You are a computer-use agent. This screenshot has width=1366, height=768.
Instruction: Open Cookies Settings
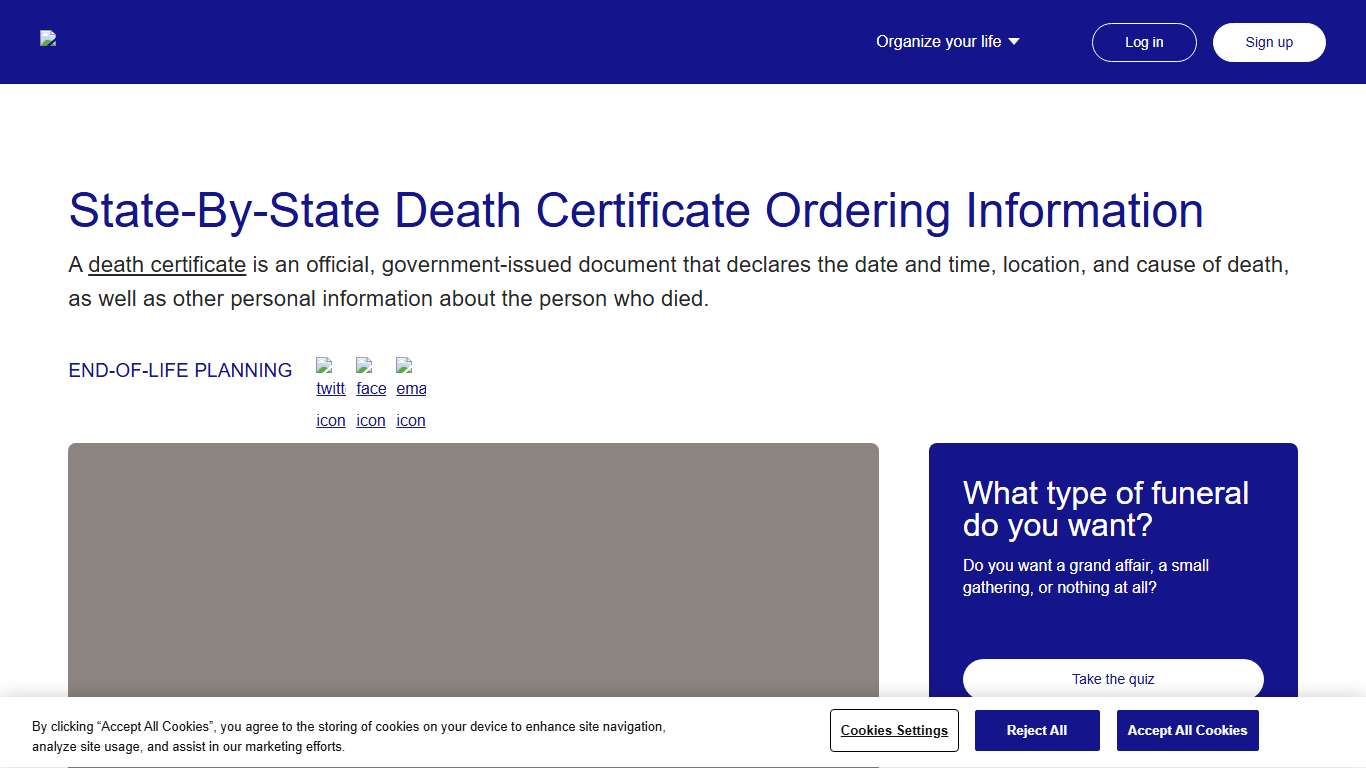(894, 731)
